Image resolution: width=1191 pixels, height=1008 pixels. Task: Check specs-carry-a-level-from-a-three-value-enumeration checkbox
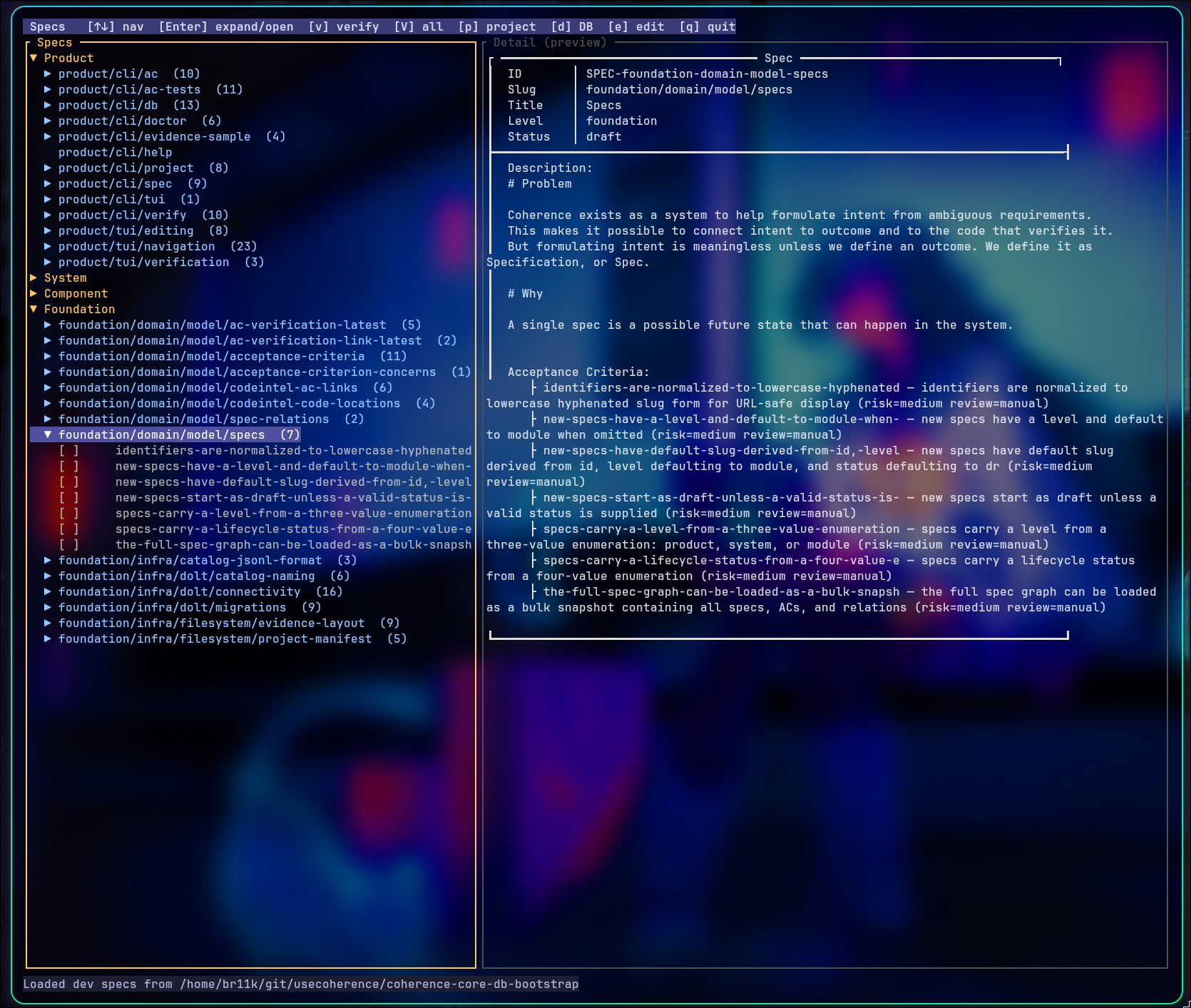[x=69, y=513]
